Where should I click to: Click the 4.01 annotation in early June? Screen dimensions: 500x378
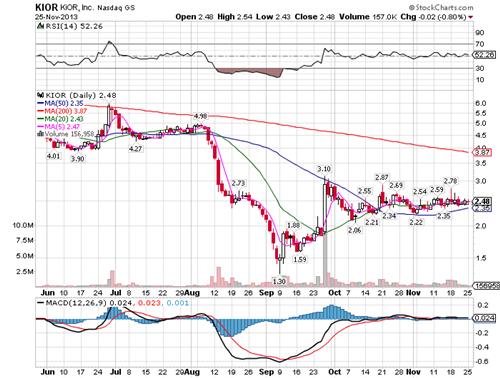click(x=53, y=156)
